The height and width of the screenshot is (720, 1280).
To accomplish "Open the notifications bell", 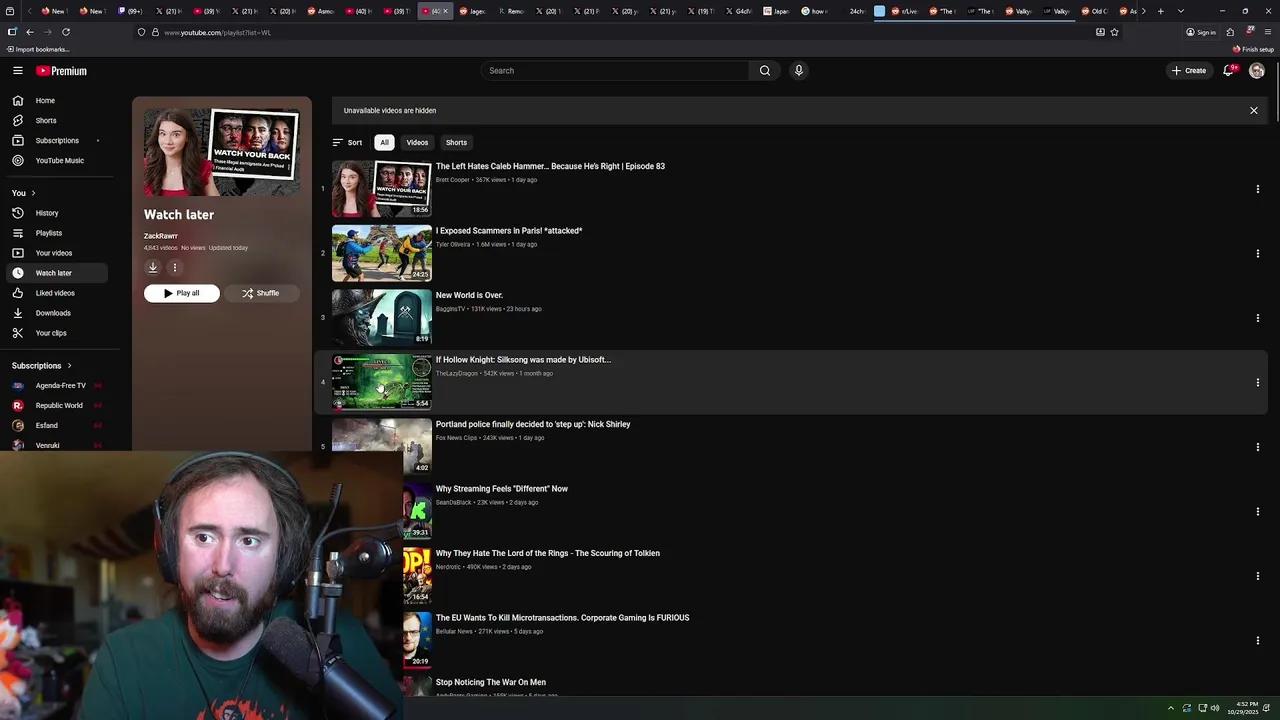I will tap(1229, 70).
